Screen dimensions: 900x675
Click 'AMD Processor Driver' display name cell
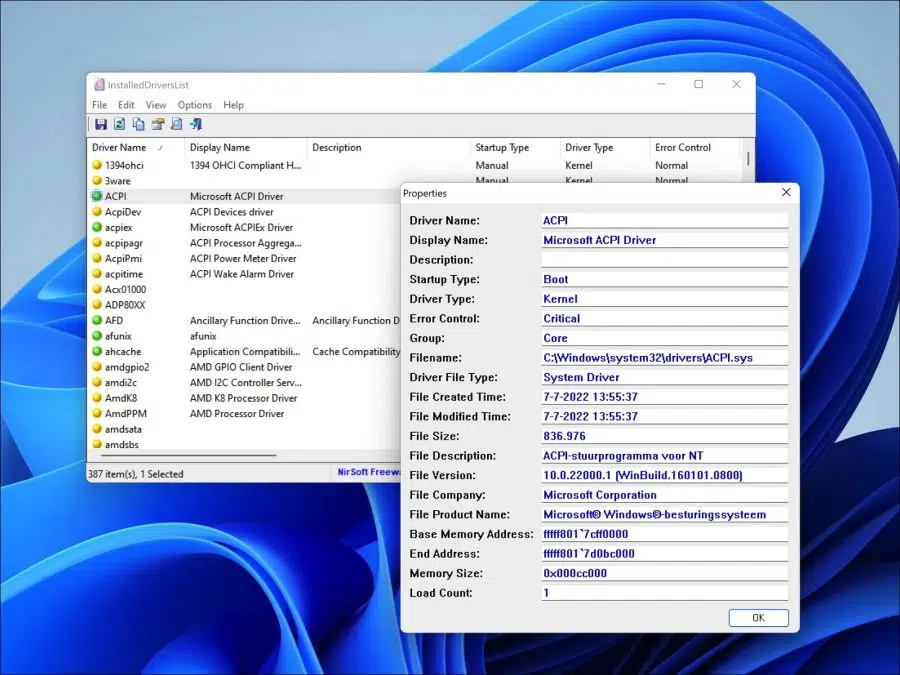tap(236, 413)
